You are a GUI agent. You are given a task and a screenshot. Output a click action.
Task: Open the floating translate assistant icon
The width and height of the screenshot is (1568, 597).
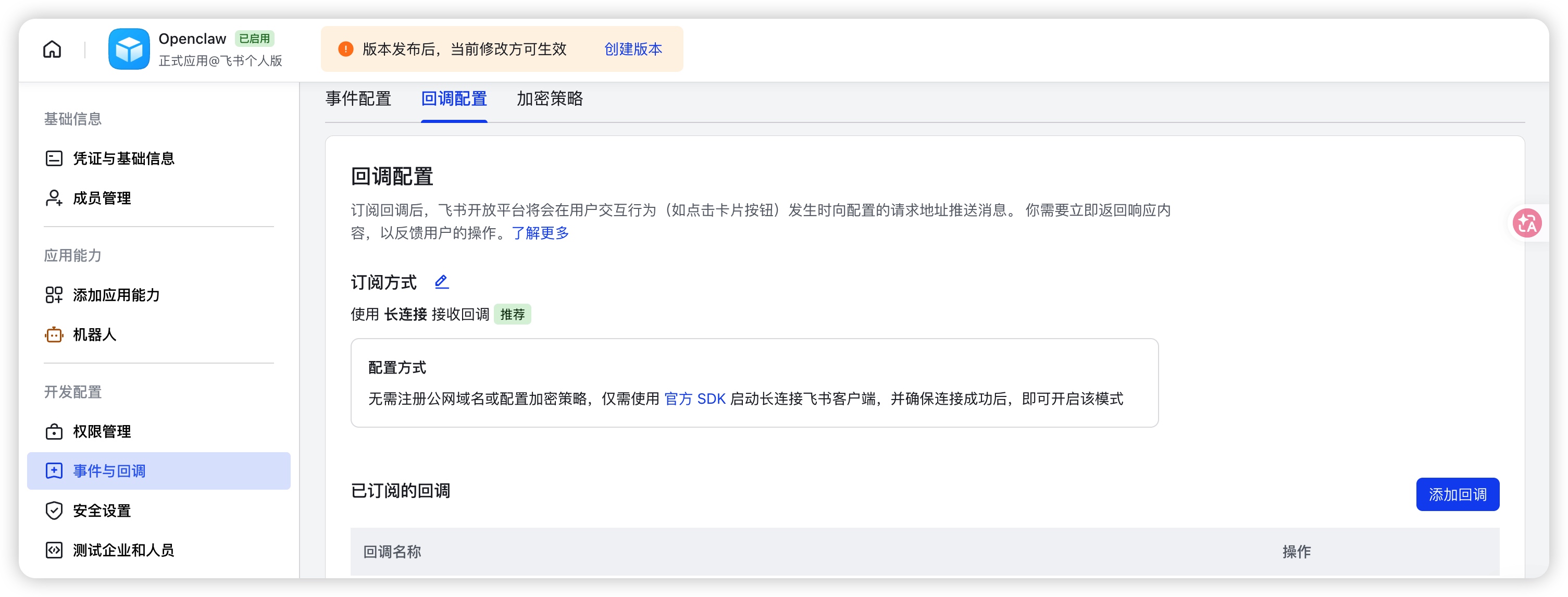[x=1527, y=223]
